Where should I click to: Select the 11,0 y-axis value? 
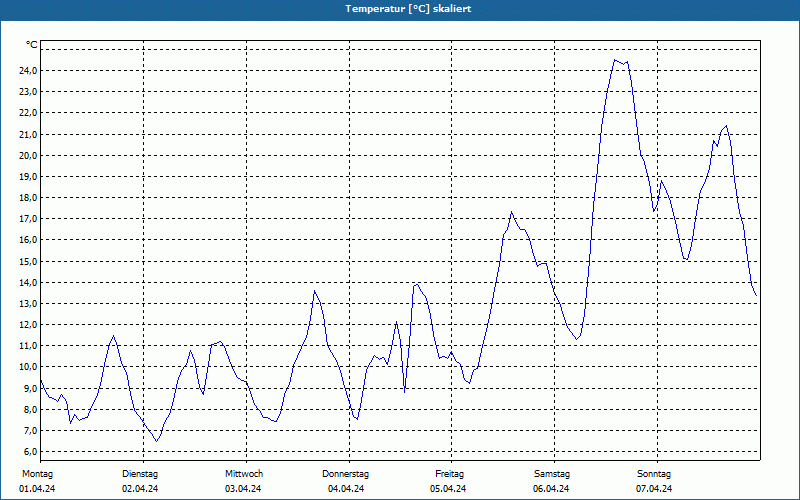click(x=28, y=346)
